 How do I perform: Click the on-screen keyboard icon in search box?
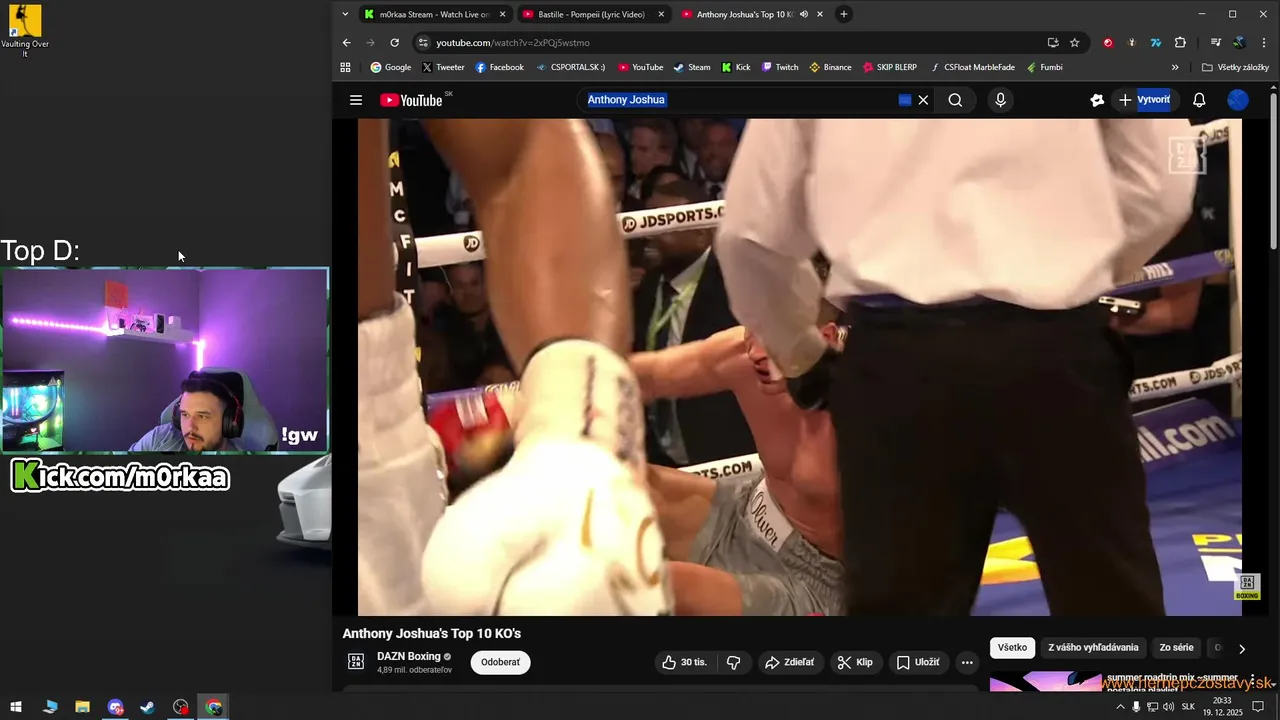[x=905, y=100]
